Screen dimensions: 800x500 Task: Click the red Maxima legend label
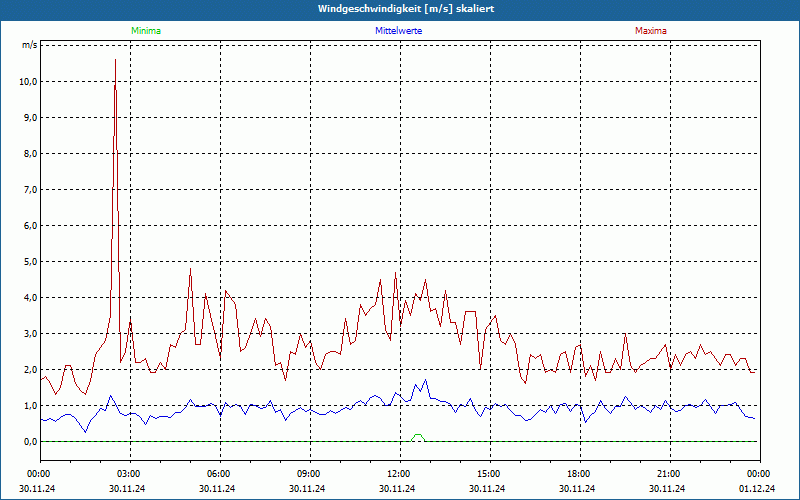click(651, 31)
